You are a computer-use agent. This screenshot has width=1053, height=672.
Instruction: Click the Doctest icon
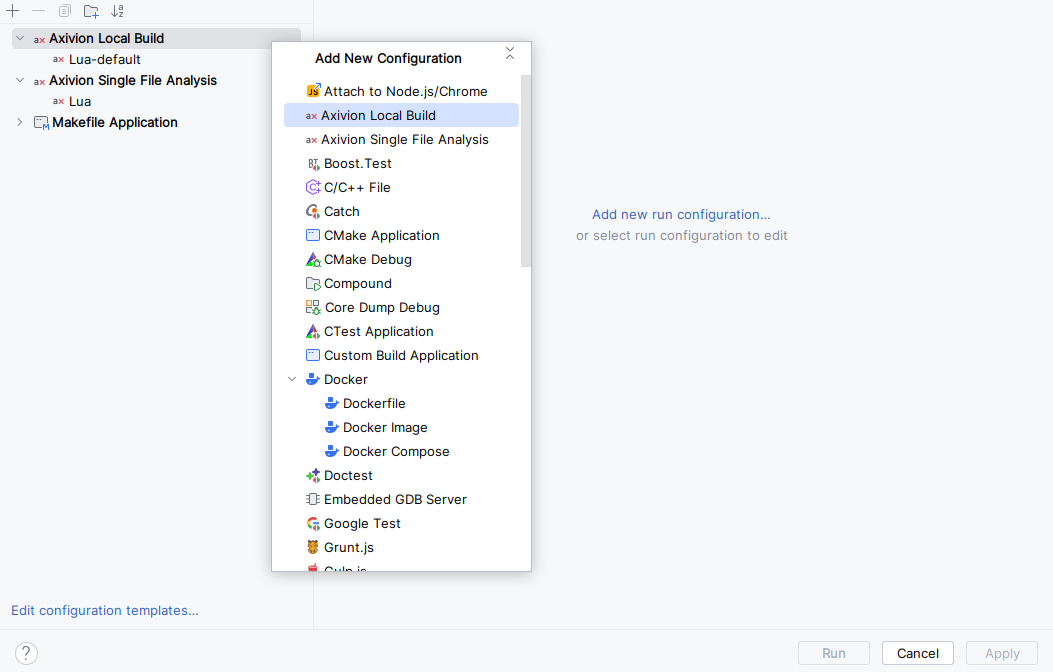313,475
